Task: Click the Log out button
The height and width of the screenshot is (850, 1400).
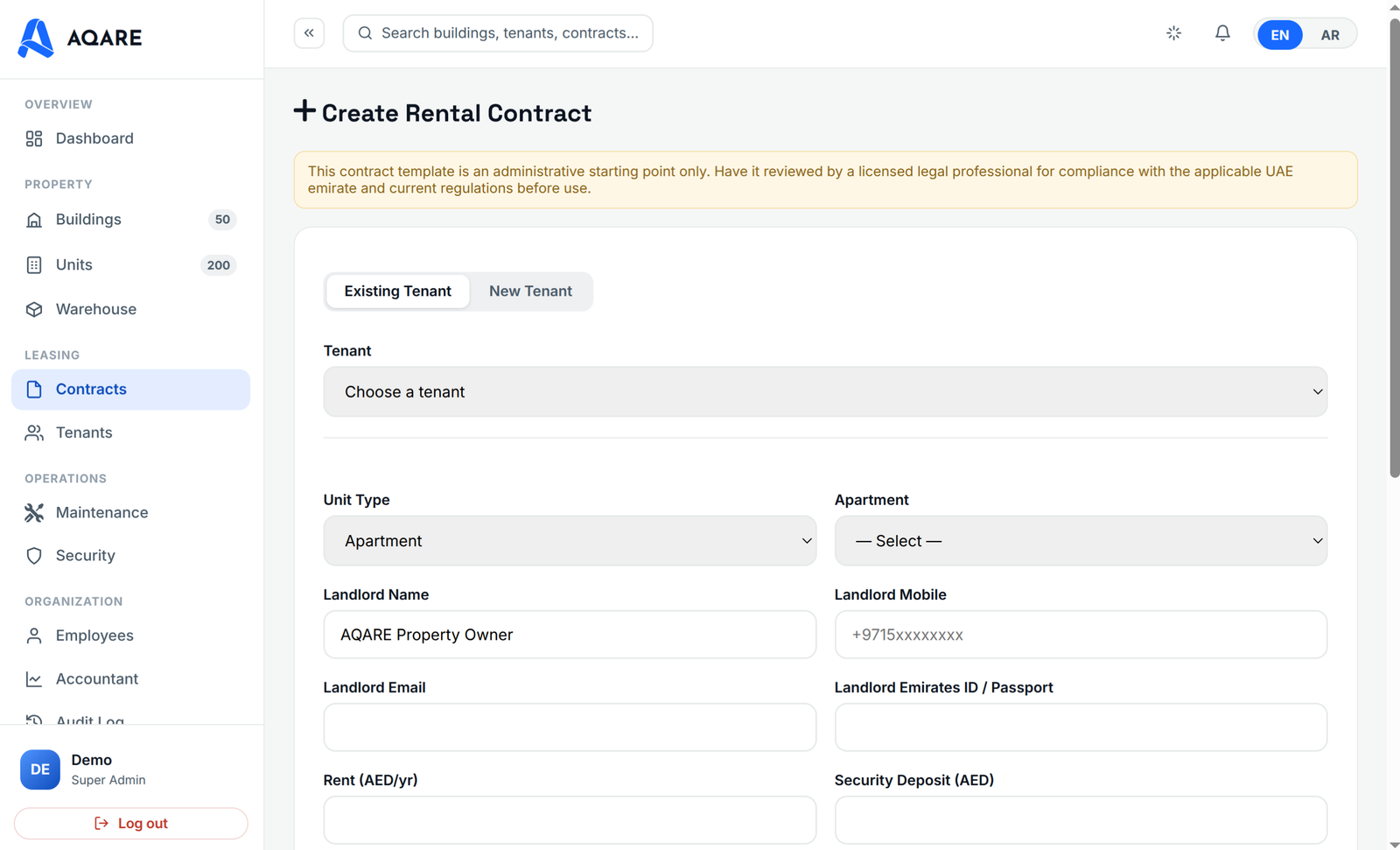Action: (x=130, y=824)
